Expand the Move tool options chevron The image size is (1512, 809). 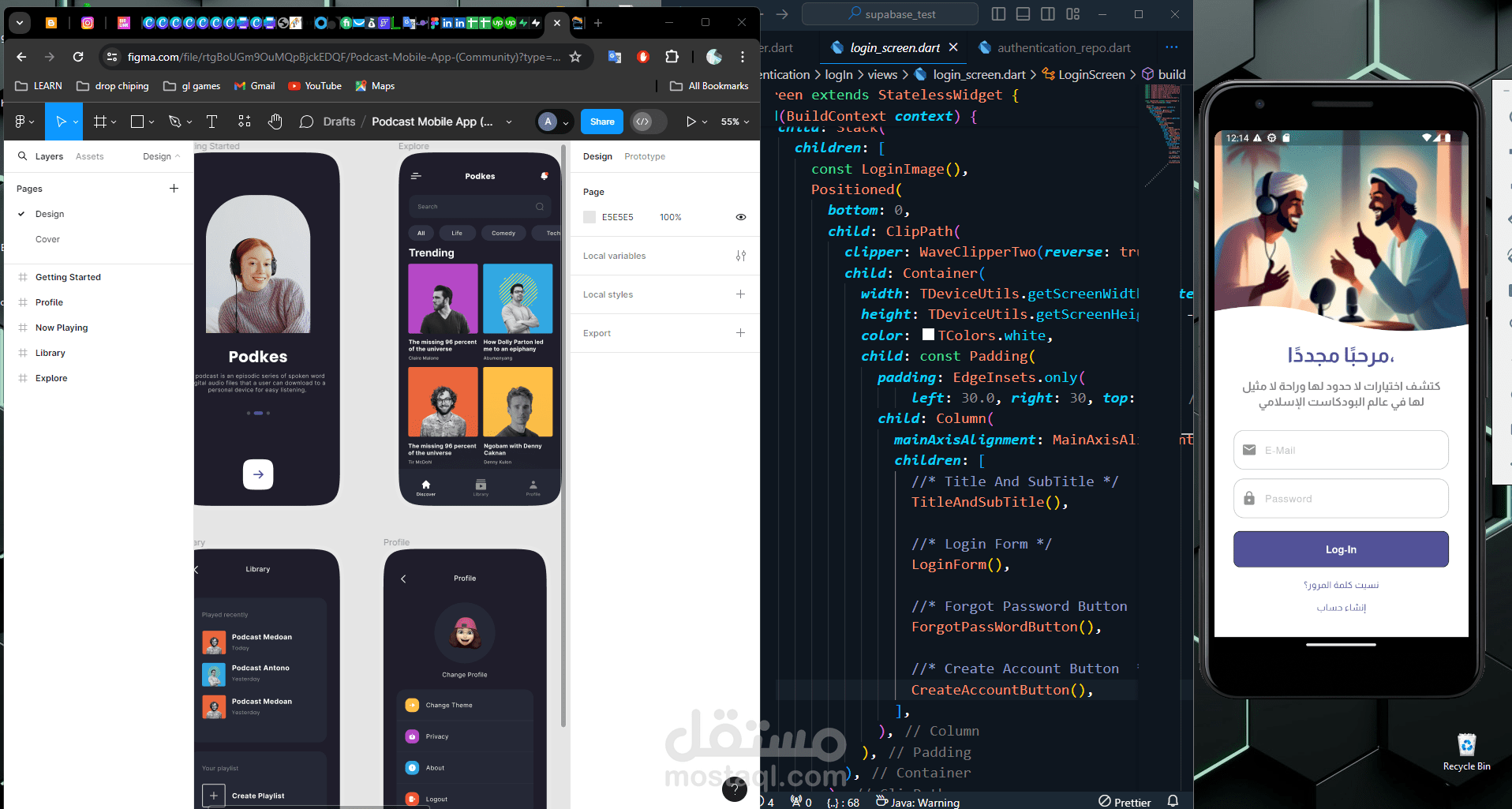click(76, 122)
